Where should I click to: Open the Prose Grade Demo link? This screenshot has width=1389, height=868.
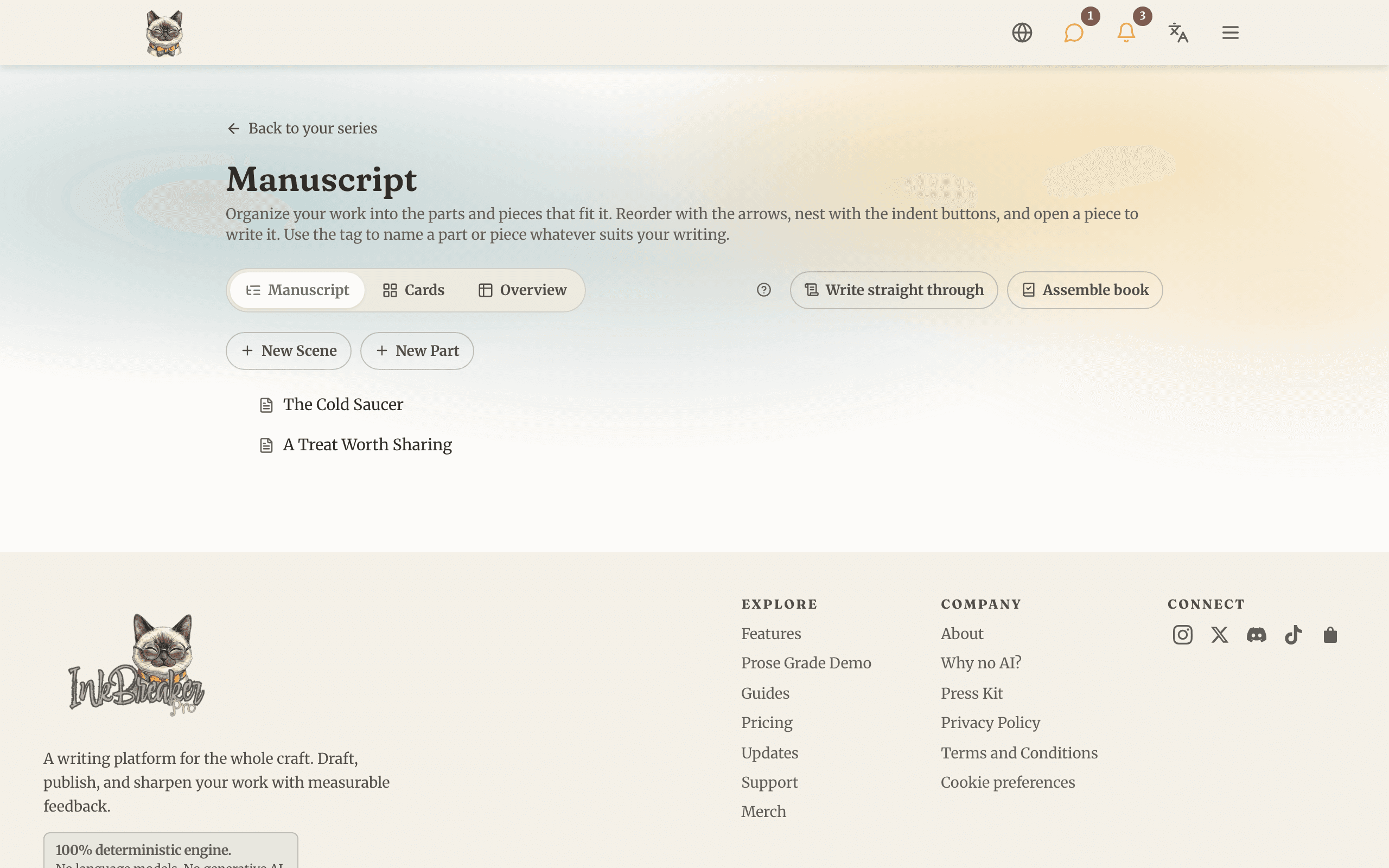click(806, 663)
